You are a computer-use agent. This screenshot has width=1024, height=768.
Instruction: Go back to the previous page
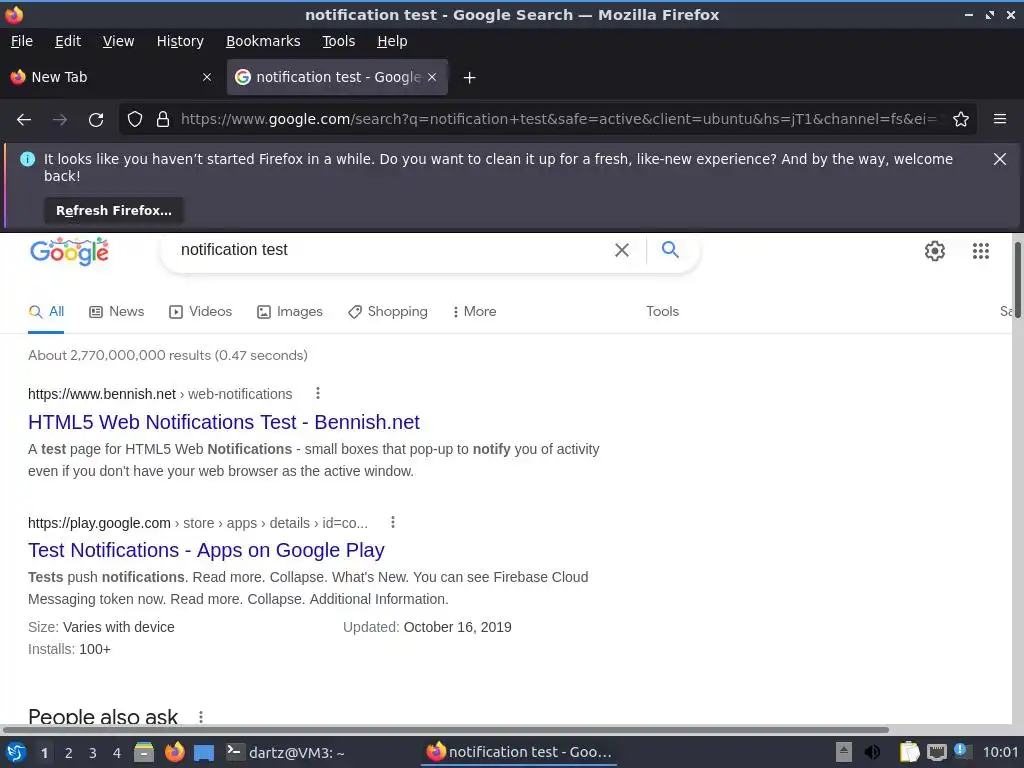[x=24, y=120]
